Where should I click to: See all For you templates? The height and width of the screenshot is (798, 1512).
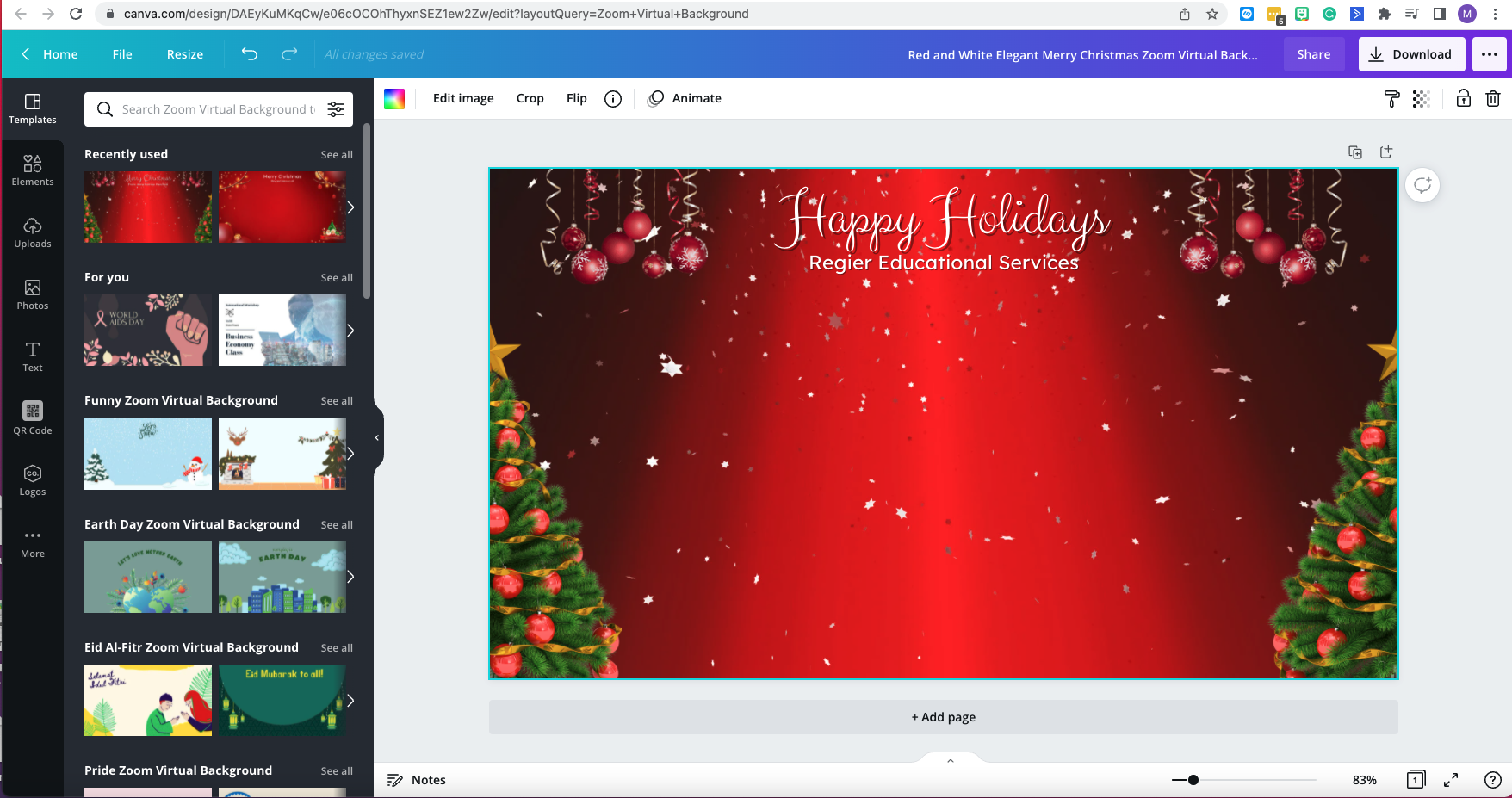click(x=337, y=278)
